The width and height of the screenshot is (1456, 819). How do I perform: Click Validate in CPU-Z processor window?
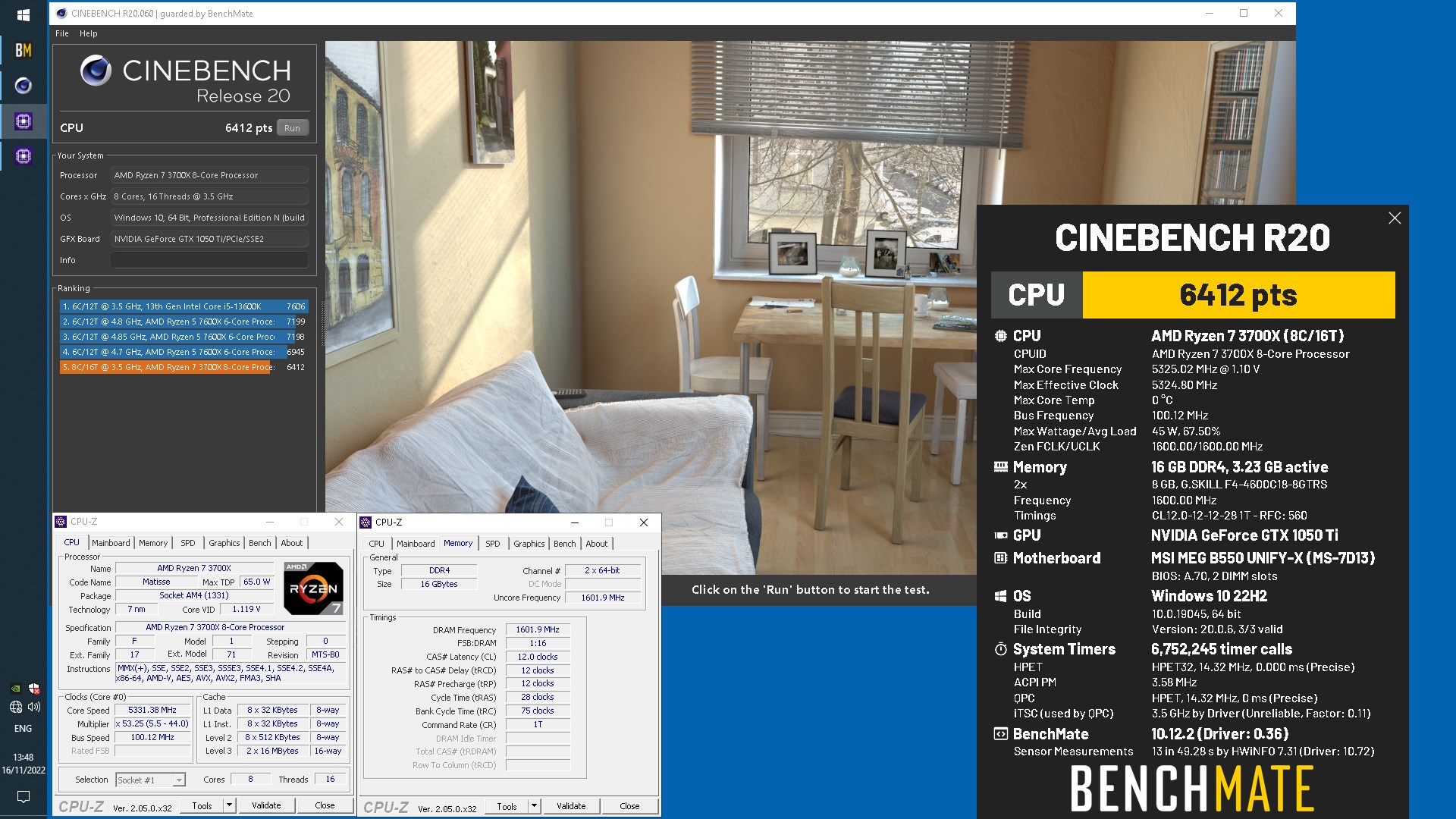click(x=266, y=805)
